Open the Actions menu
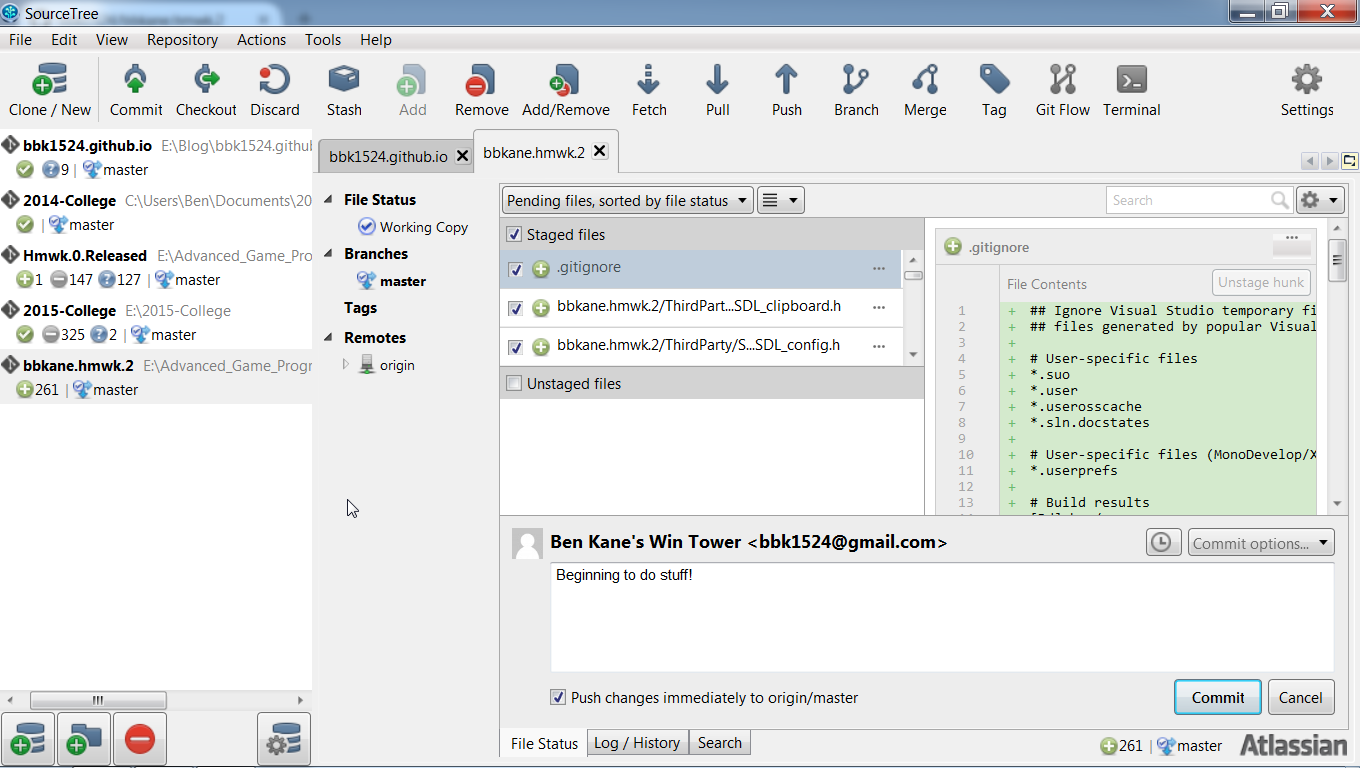This screenshot has width=1360, height=768. coord(261,40)
